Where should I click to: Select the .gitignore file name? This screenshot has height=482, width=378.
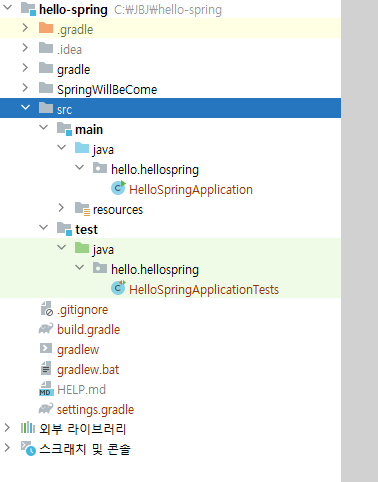click(83, 310)
